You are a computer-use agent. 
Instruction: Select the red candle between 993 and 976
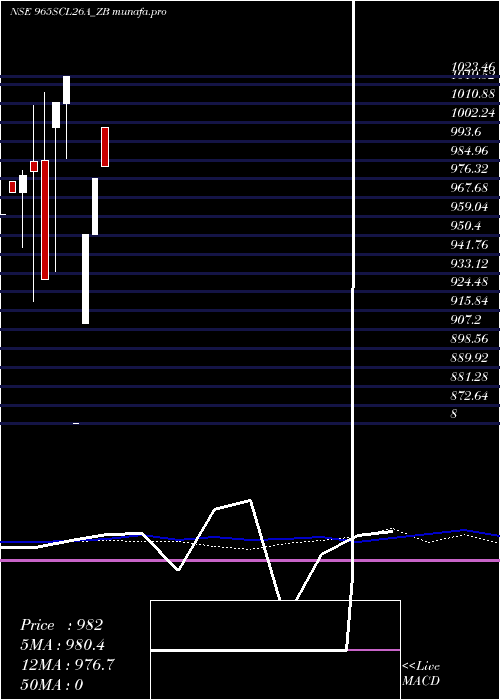click(x=105, y=147)
